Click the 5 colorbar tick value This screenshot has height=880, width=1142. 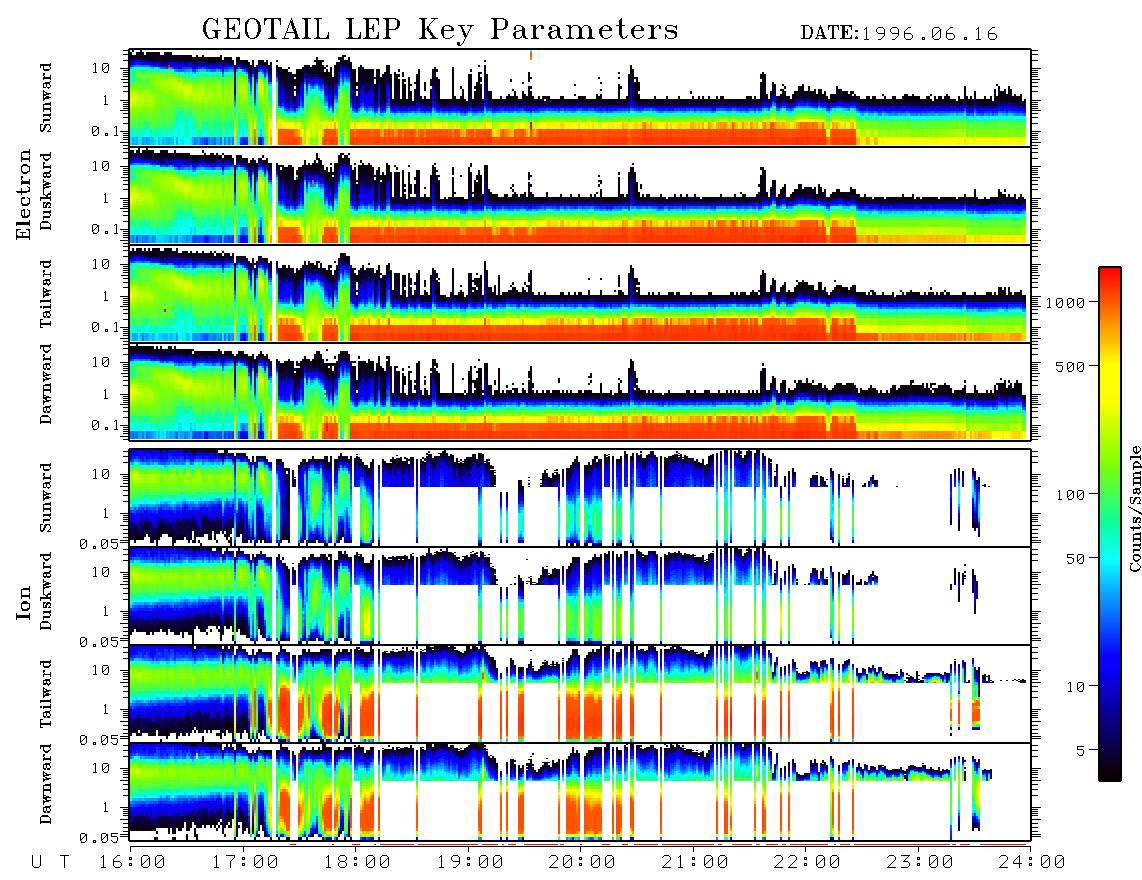pos(1080,750)
